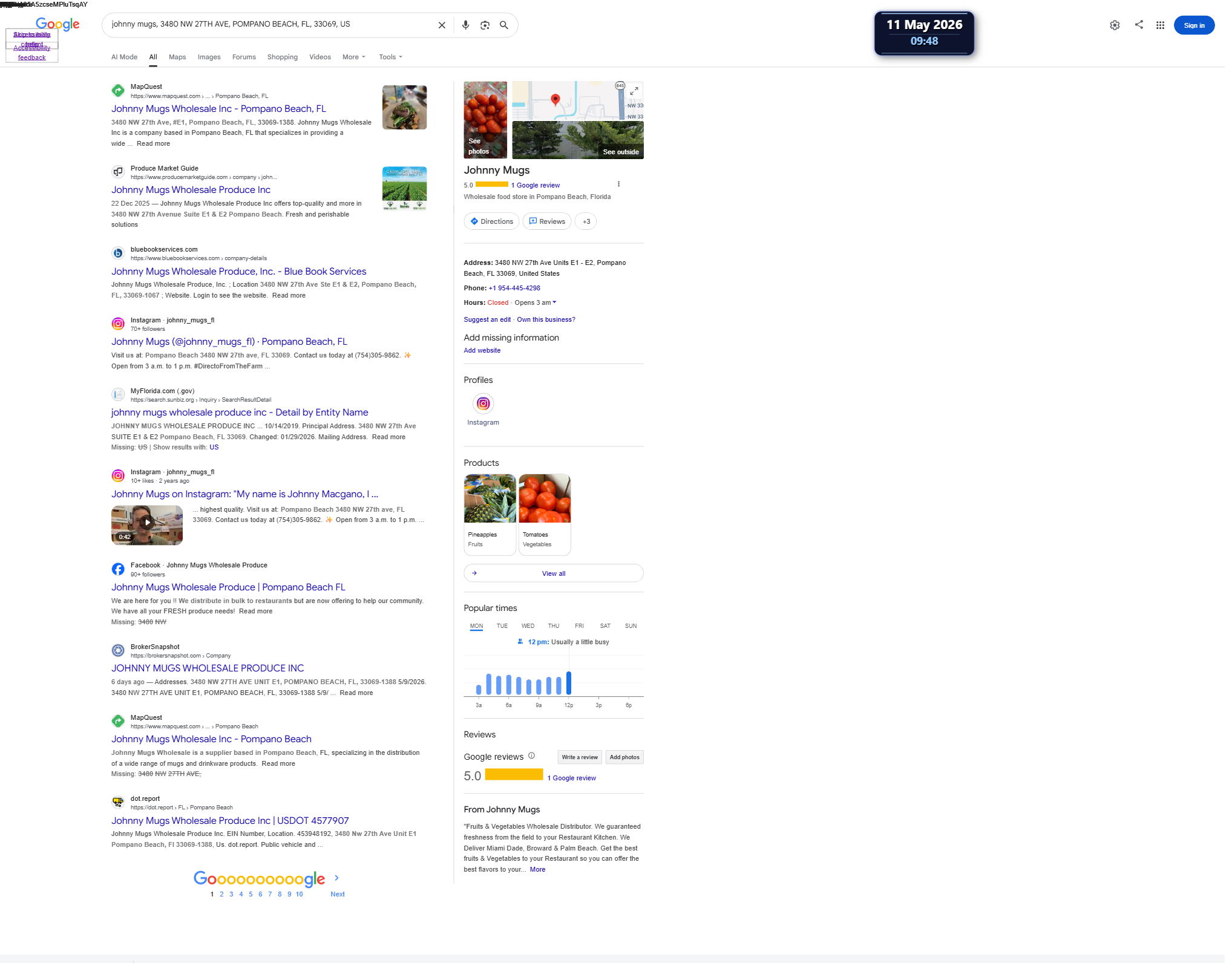
Task: Start voice search with the microphone icon
Action: click(465, 25)
